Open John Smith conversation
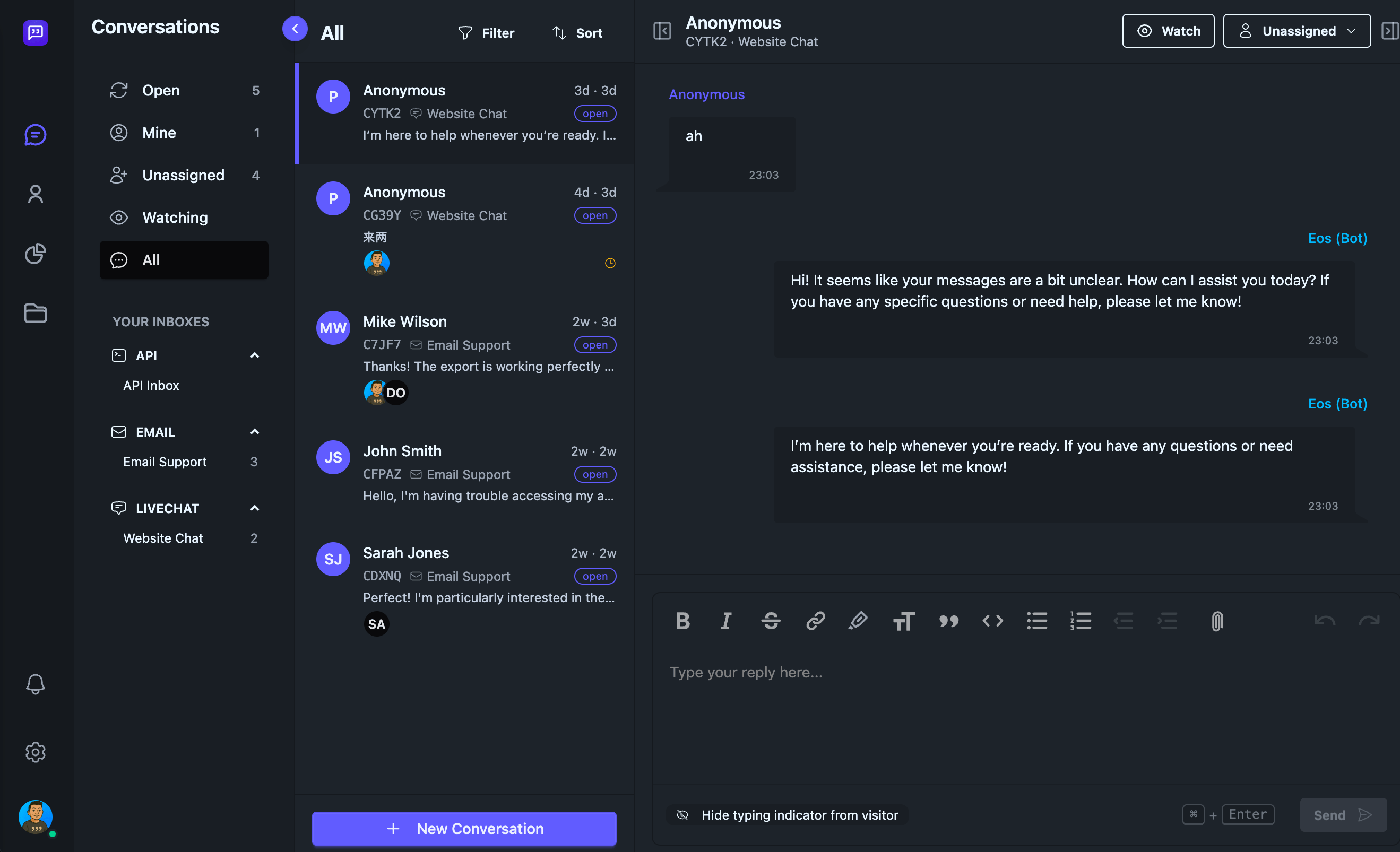 click(465, 474)
